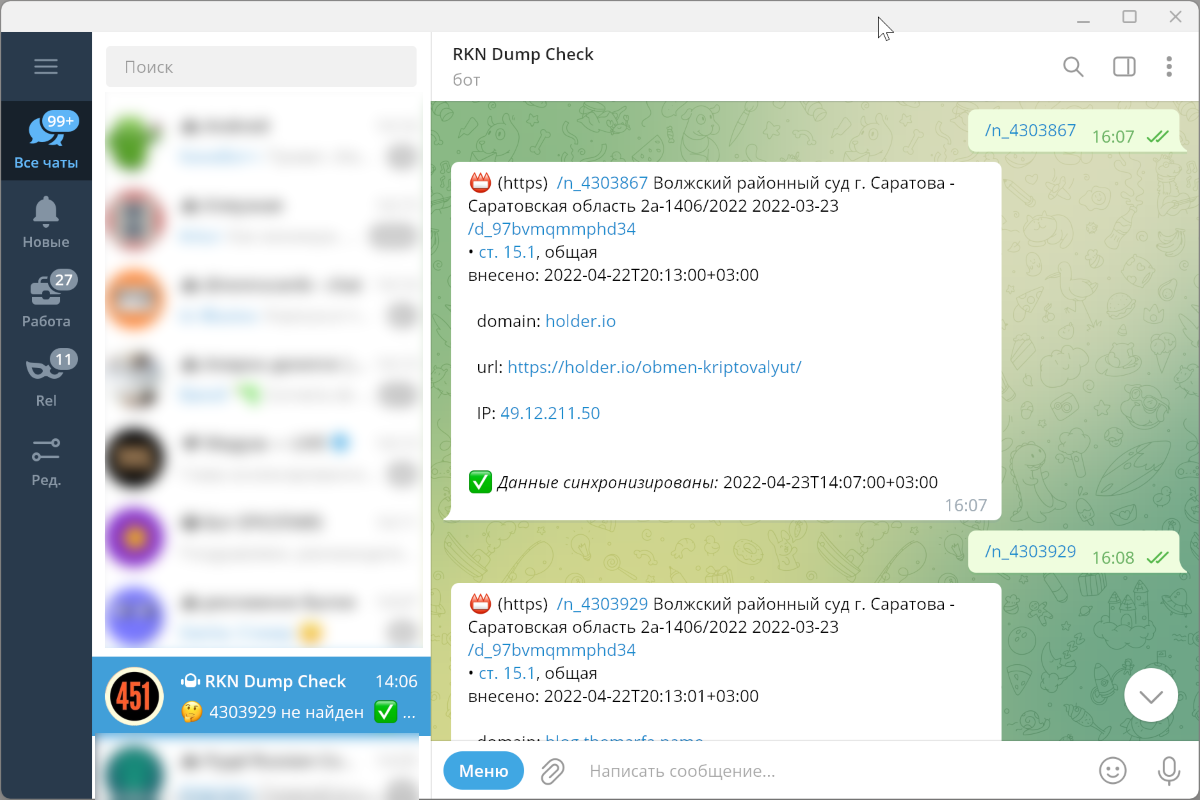The image size is (1200, 800).
Task: Click the RKN Dump Check chat title
Action: coord(523,54)
